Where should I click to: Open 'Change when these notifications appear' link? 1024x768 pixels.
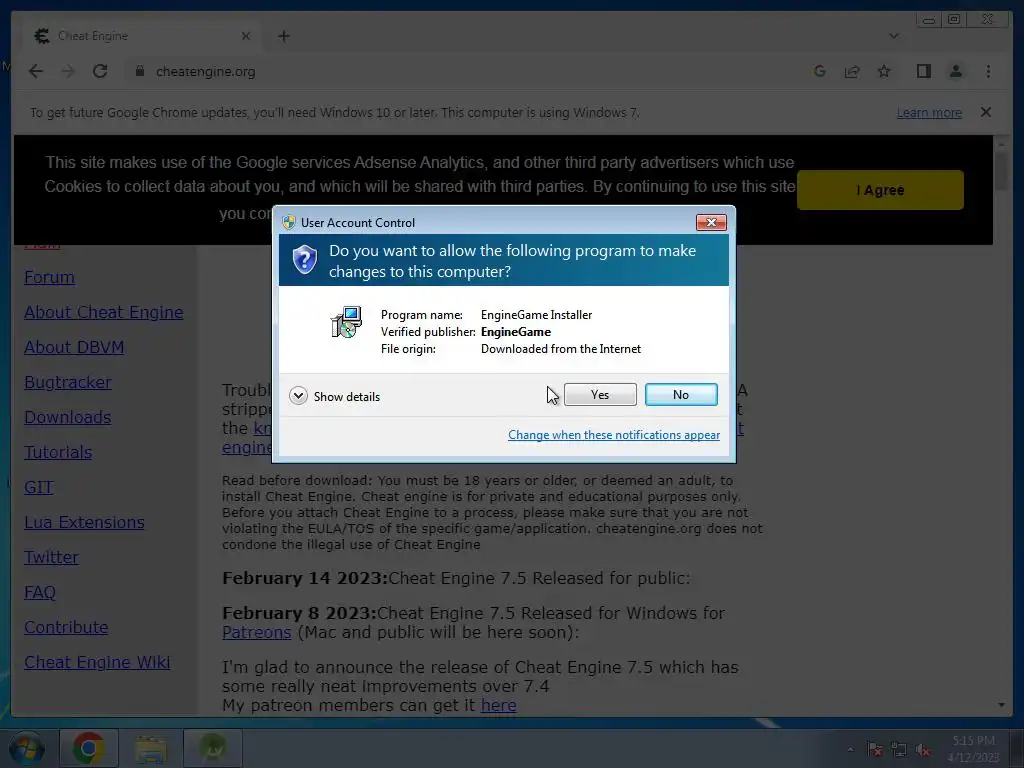click(614, 435)
